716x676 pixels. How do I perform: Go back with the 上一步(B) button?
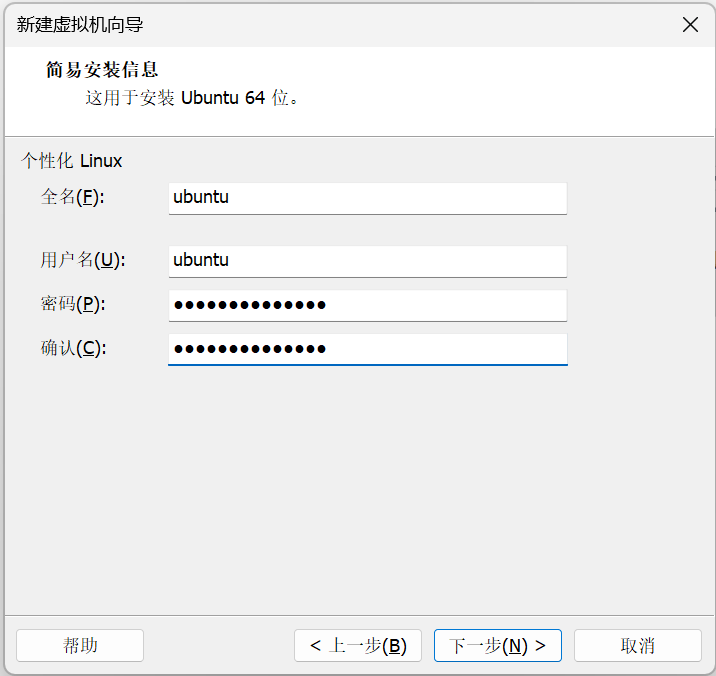coord(358,645)
